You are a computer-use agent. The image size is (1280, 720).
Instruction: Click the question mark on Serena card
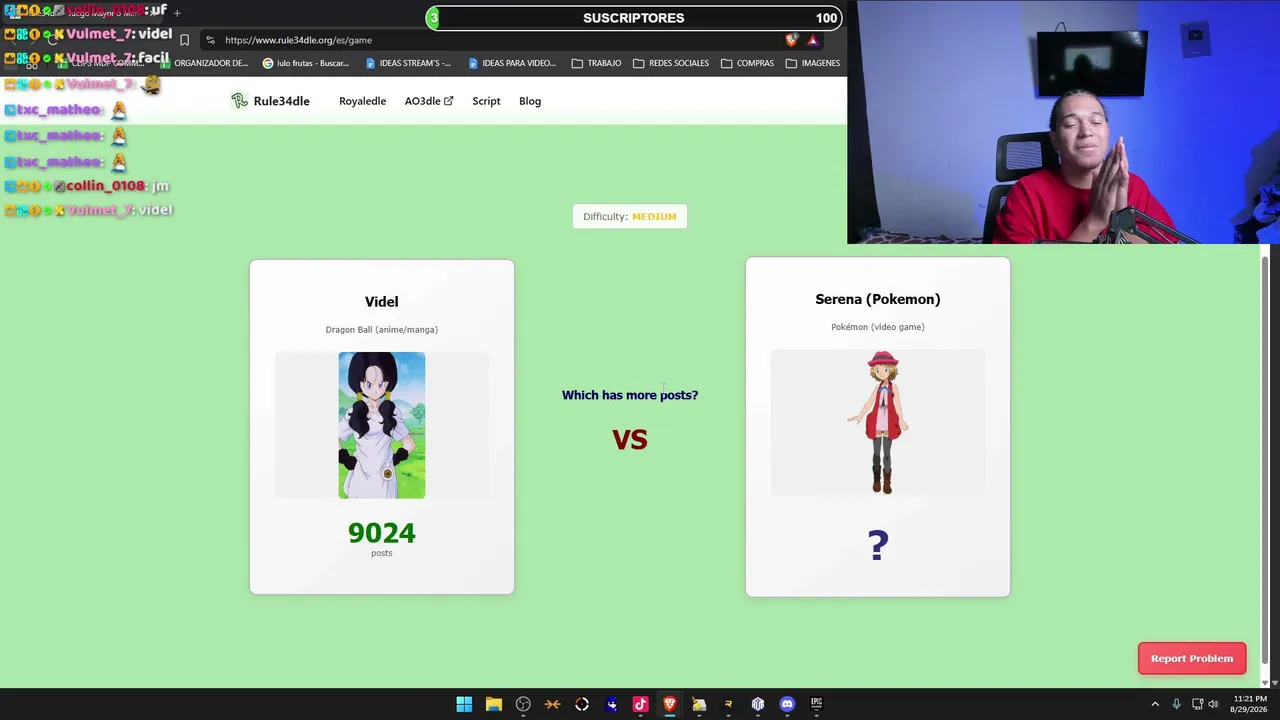pyautogui.click(x=878, y=545)
